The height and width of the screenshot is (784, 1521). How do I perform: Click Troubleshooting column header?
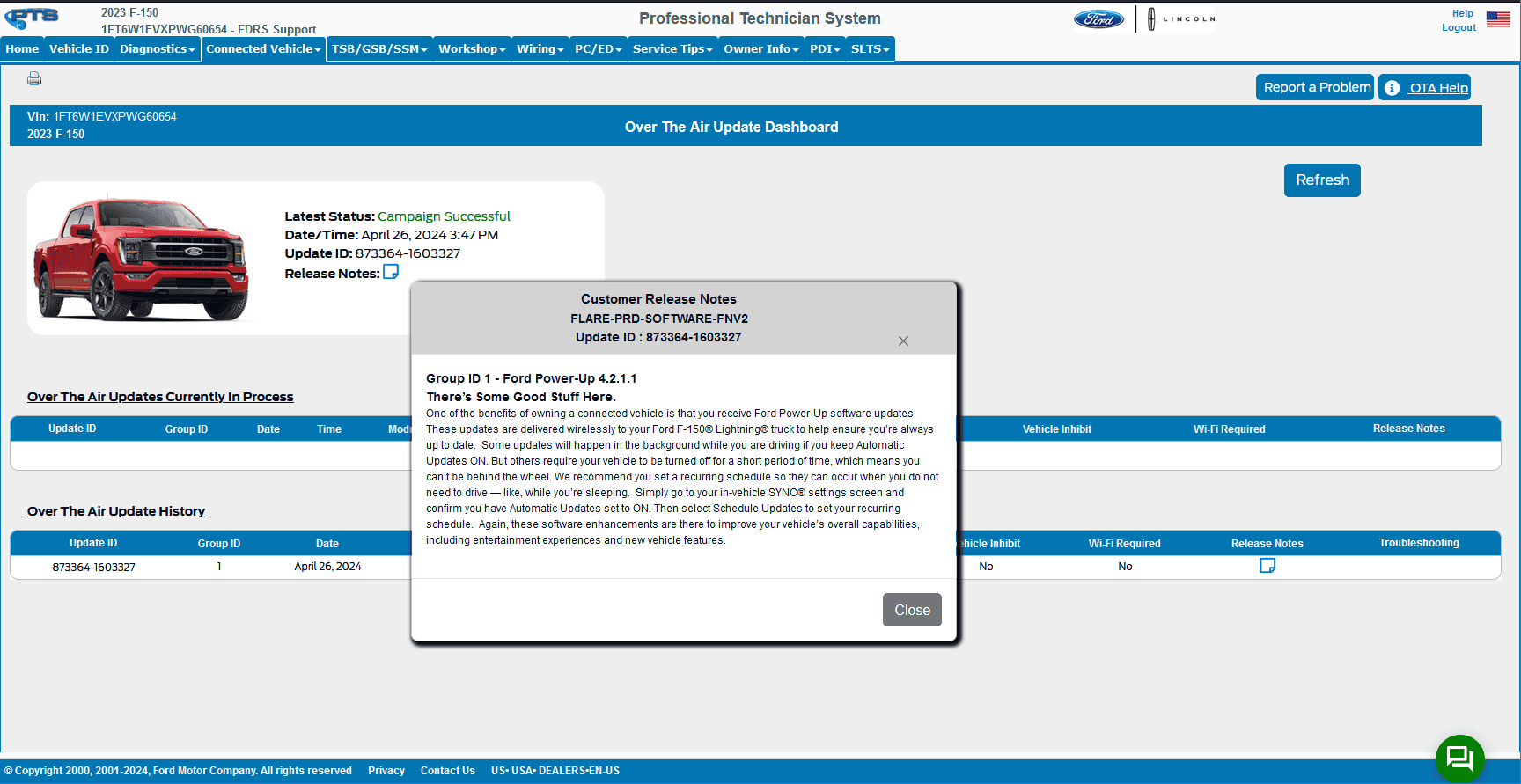point(1419,543)
